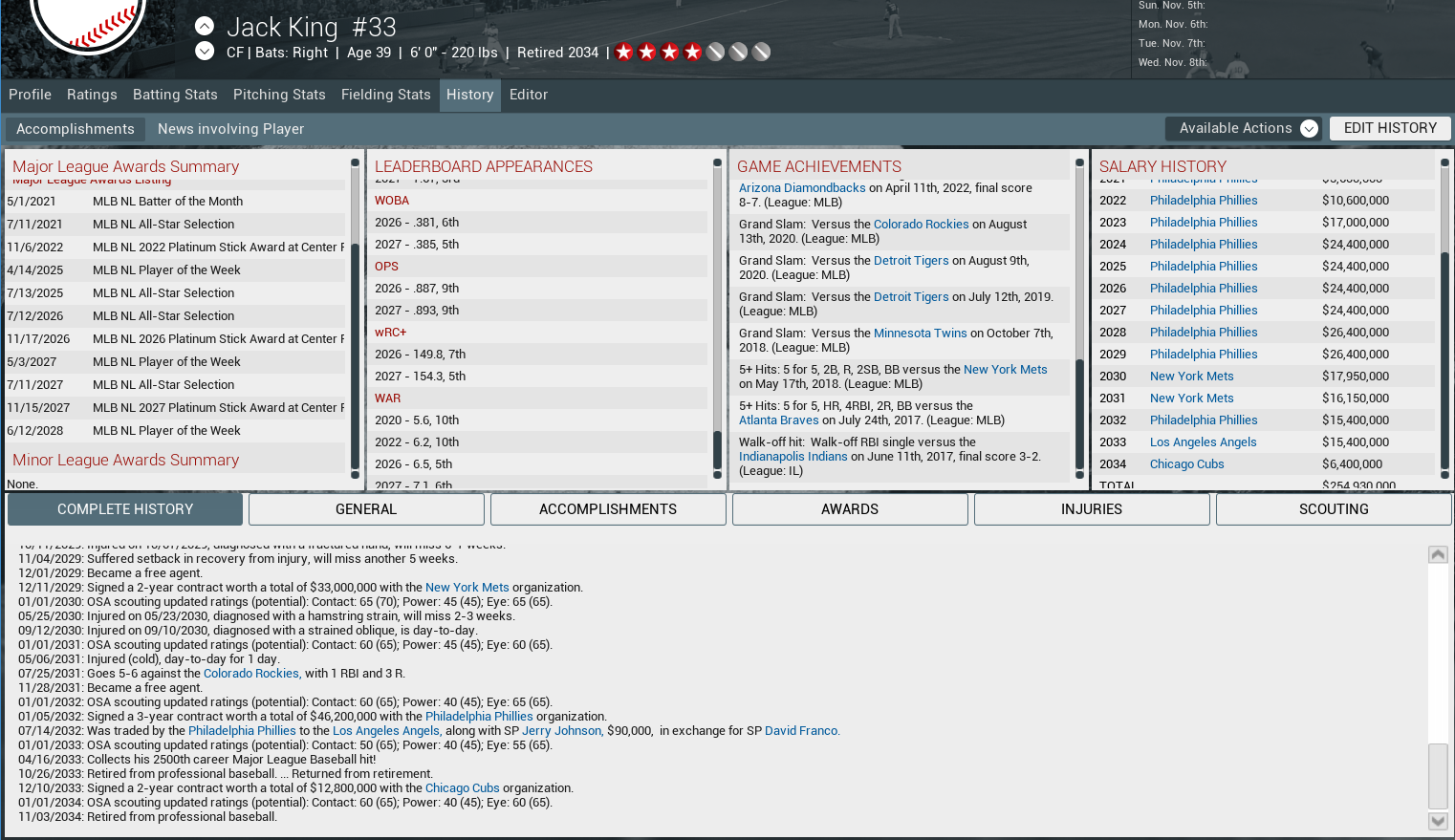Viewport: 1455px width, 840px height.
Task: Open Los Angeles Angels link in trade entry
Action: (x=386, y=731)
